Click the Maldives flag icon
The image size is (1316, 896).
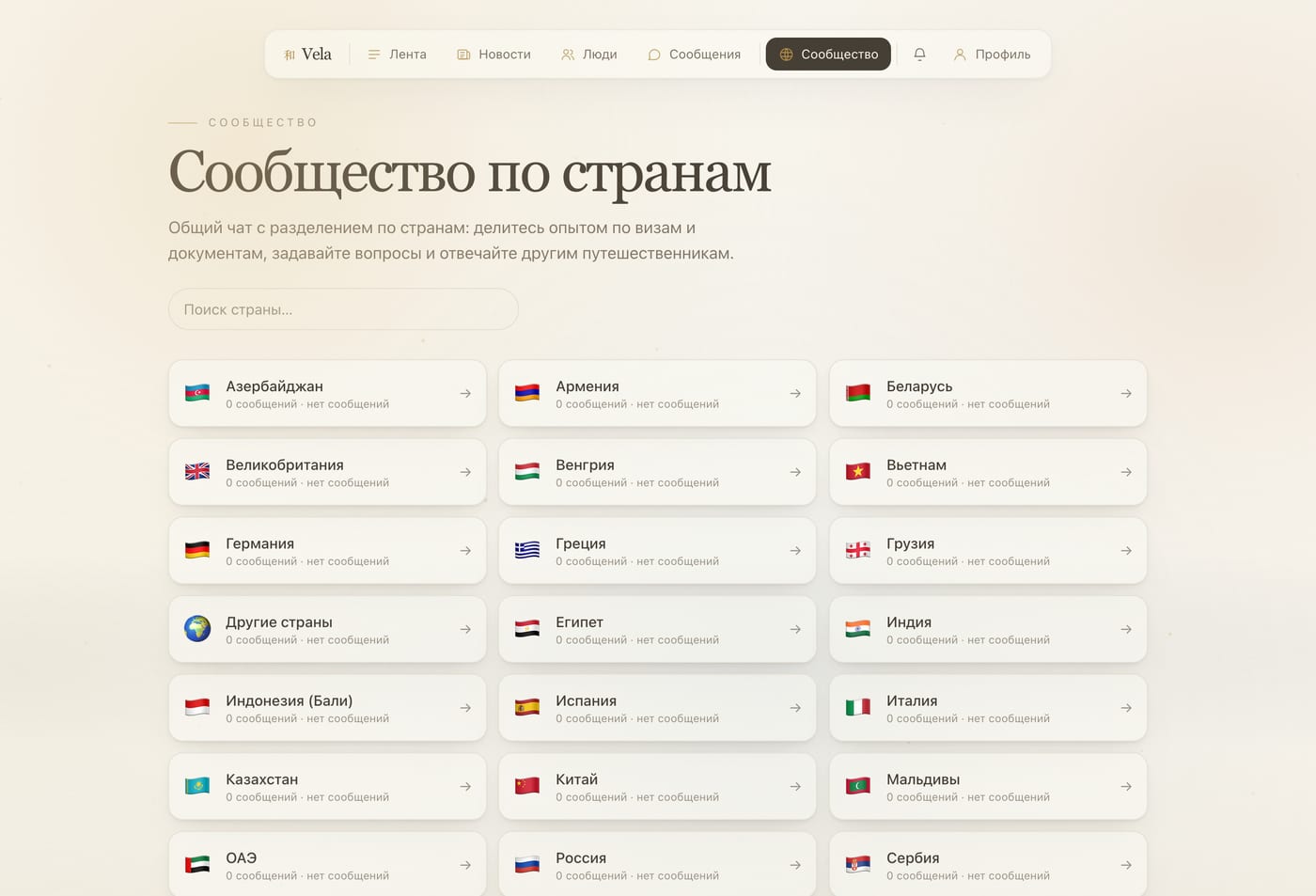(x=858, y=787)
